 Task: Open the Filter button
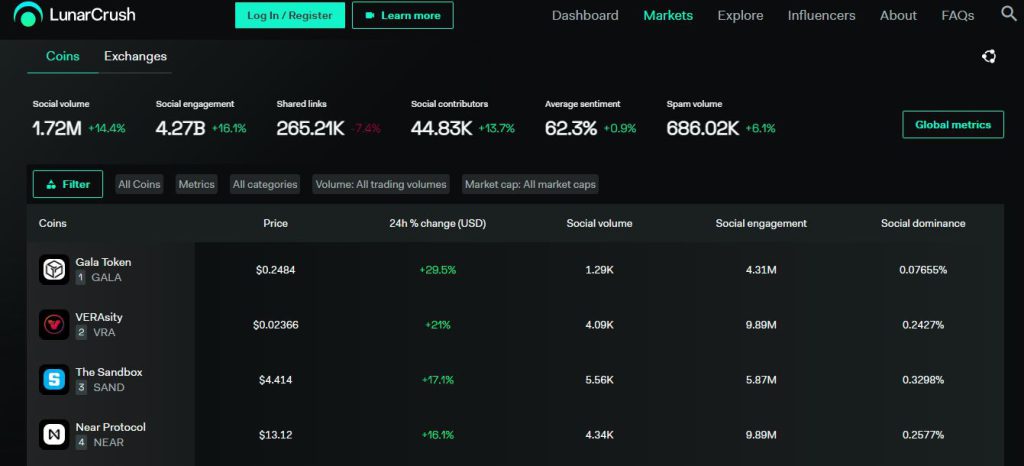point(68,184)
